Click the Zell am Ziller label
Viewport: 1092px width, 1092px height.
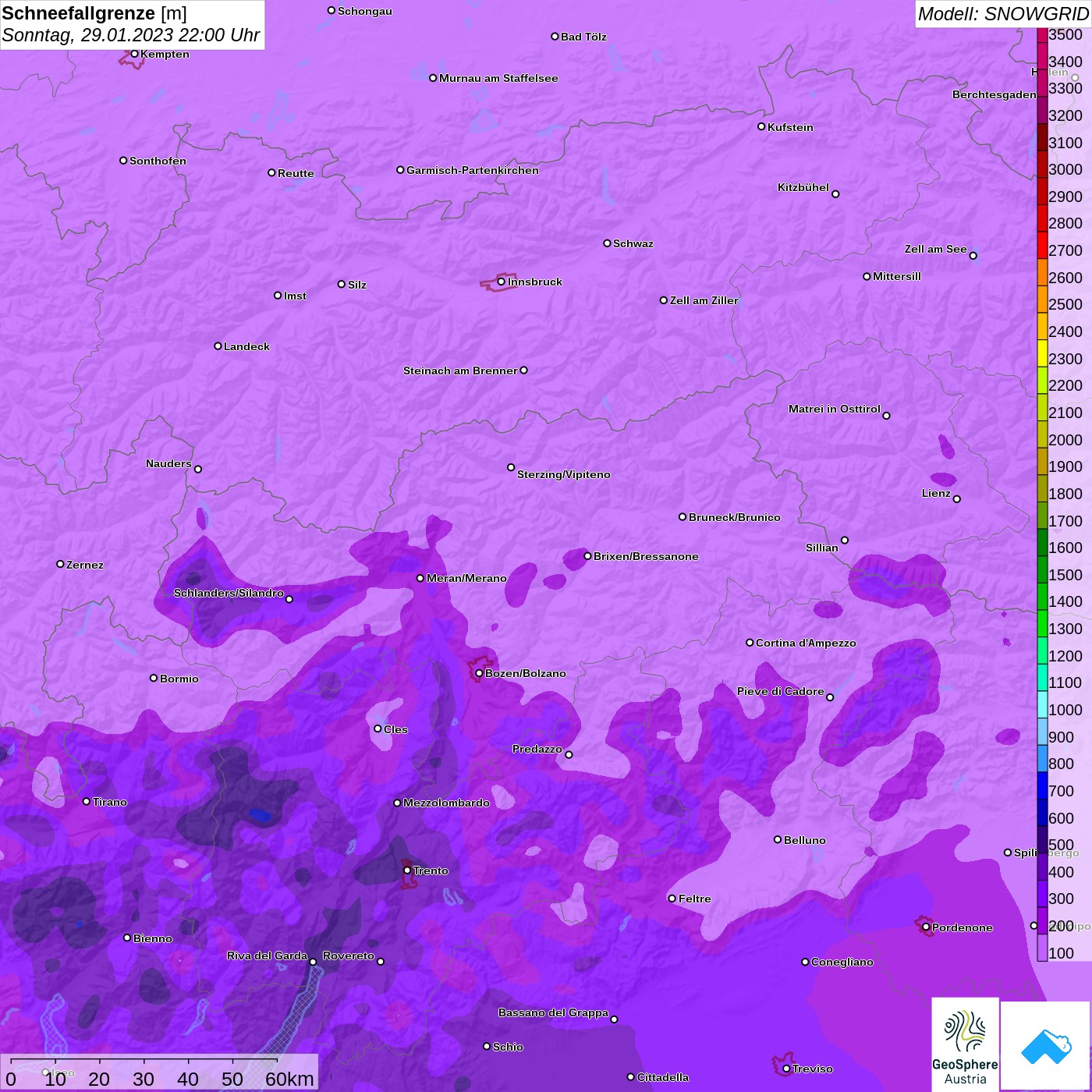click(704, 300)
